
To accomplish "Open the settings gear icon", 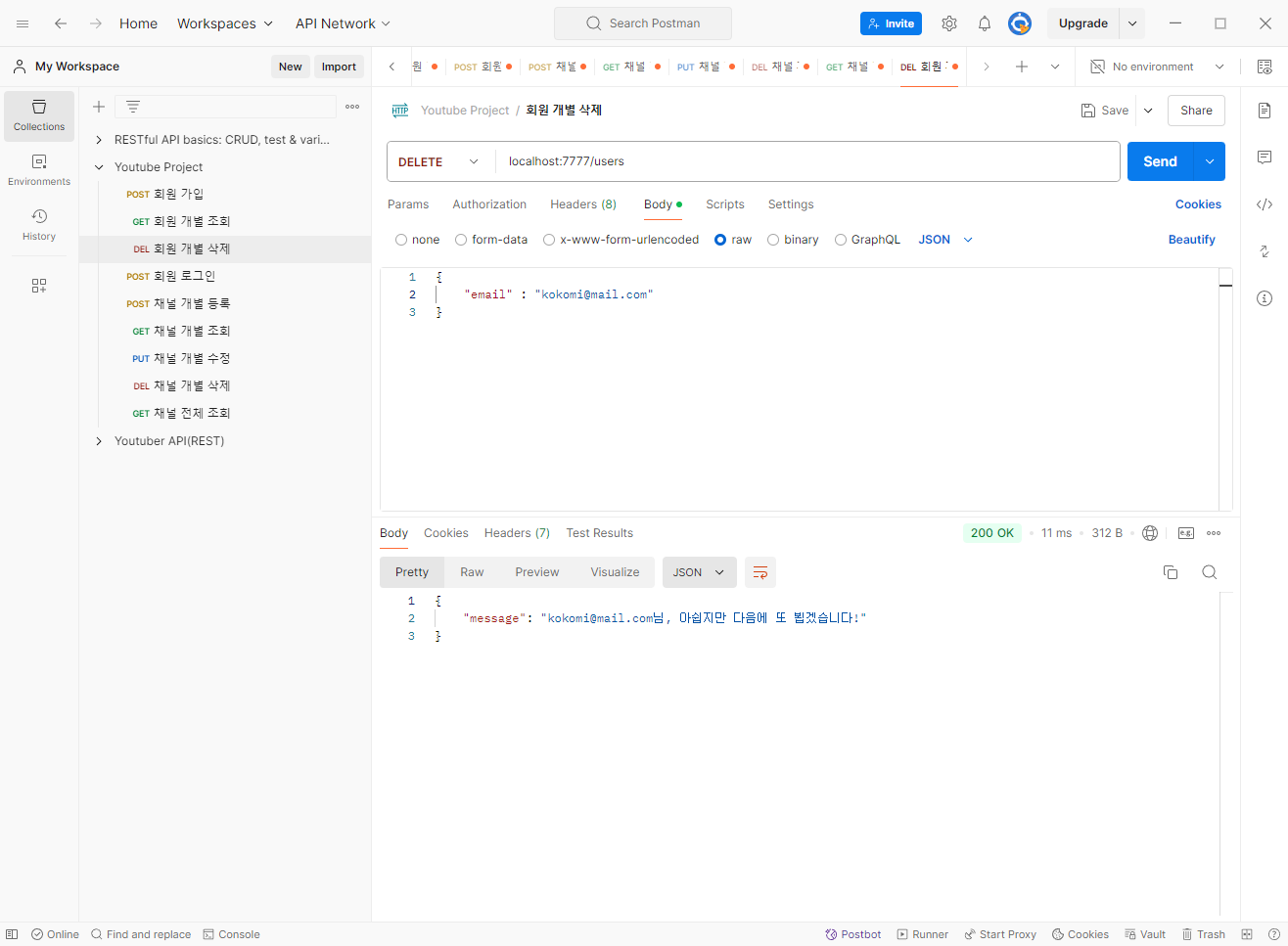I will [x=949, y=23].
